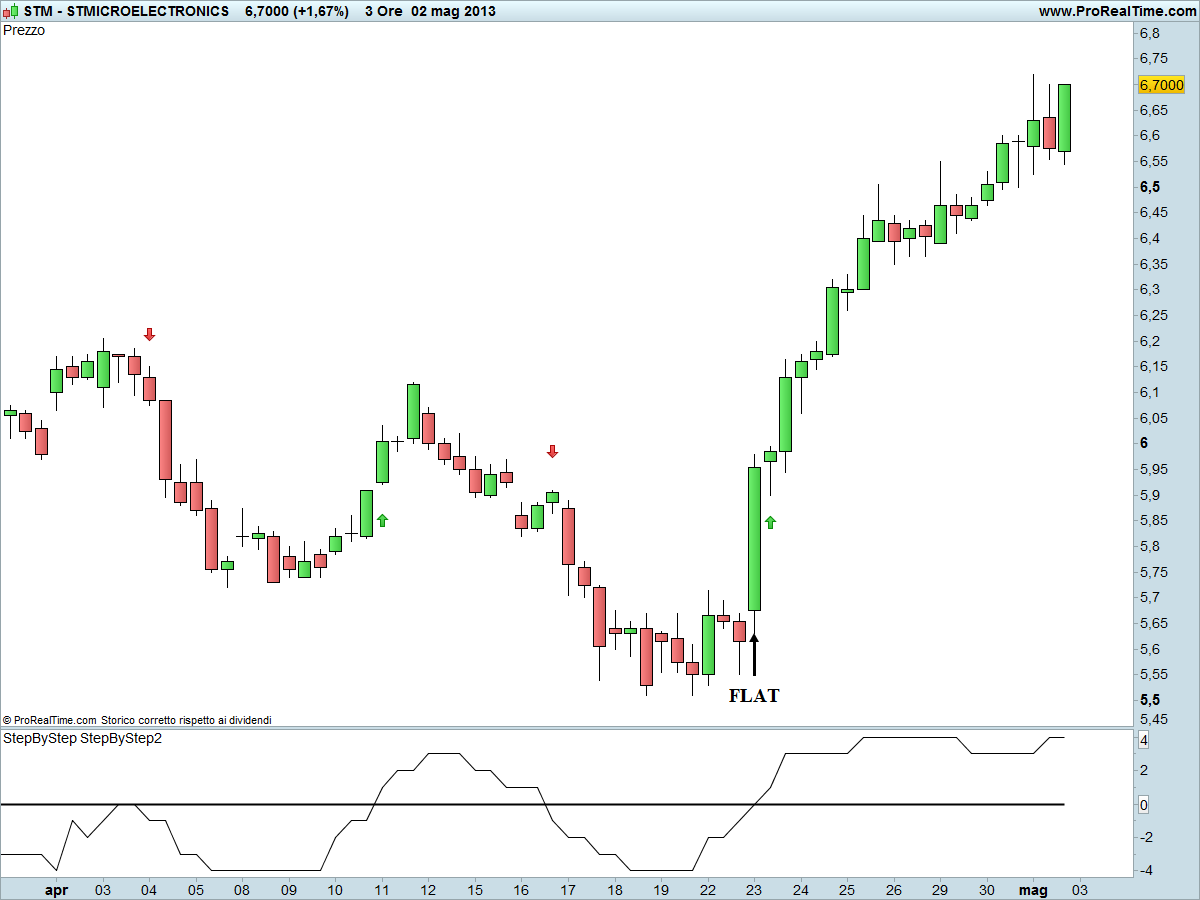Click the 5,45 price axis value
Viewport: 1200px width, 900px height.
1153,719
